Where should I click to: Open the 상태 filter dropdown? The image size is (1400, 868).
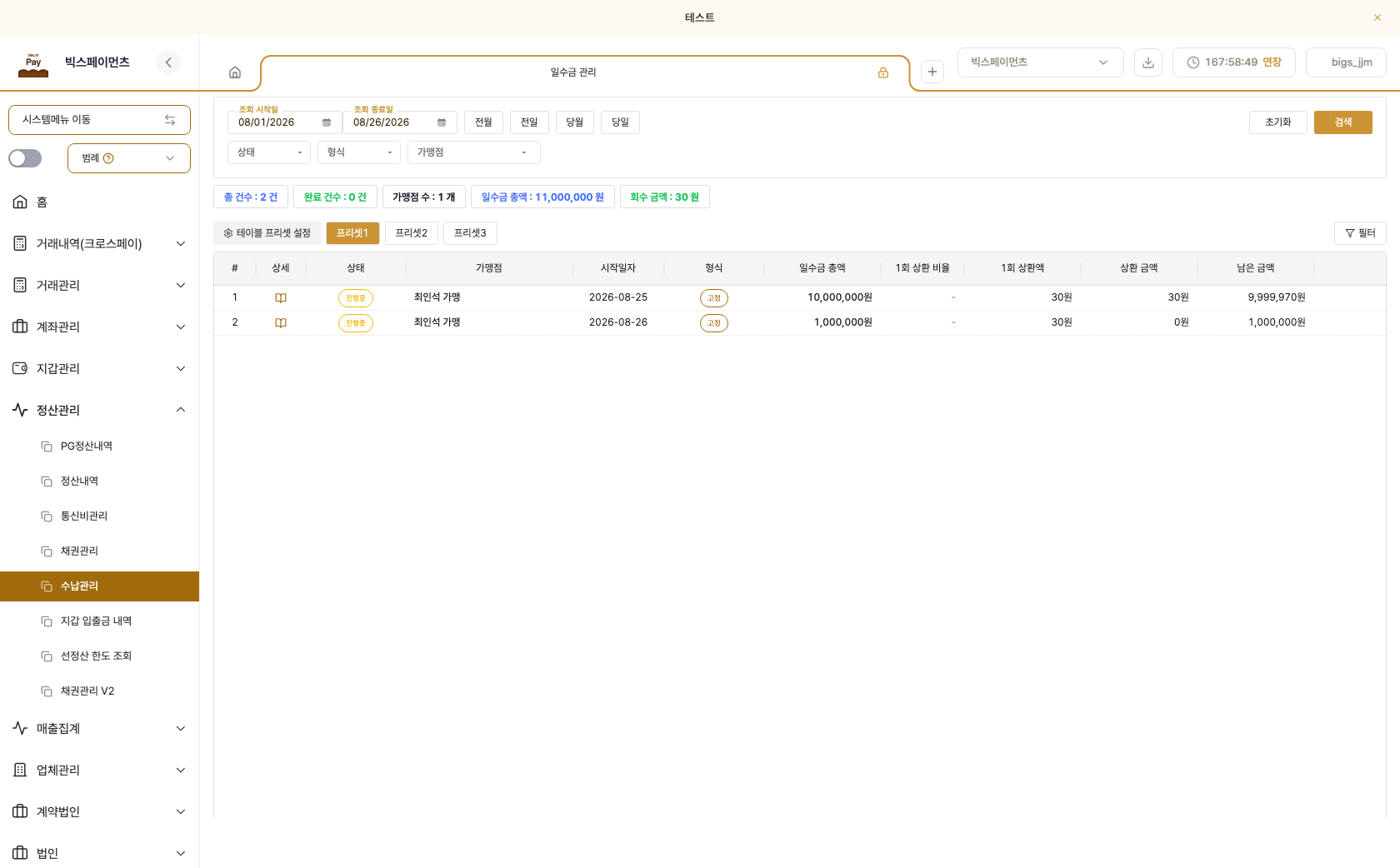point(269,152)
